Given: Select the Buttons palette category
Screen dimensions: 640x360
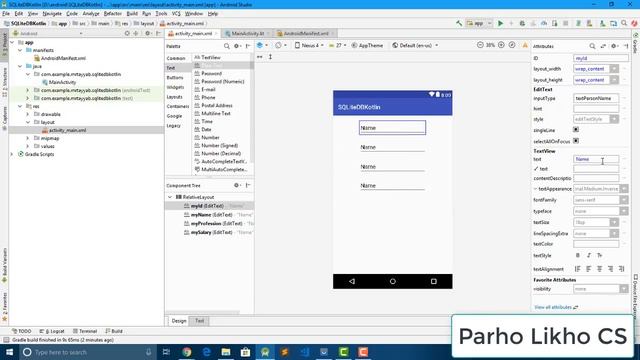Looking at the screenshot, I should click(x=175, y=78).
